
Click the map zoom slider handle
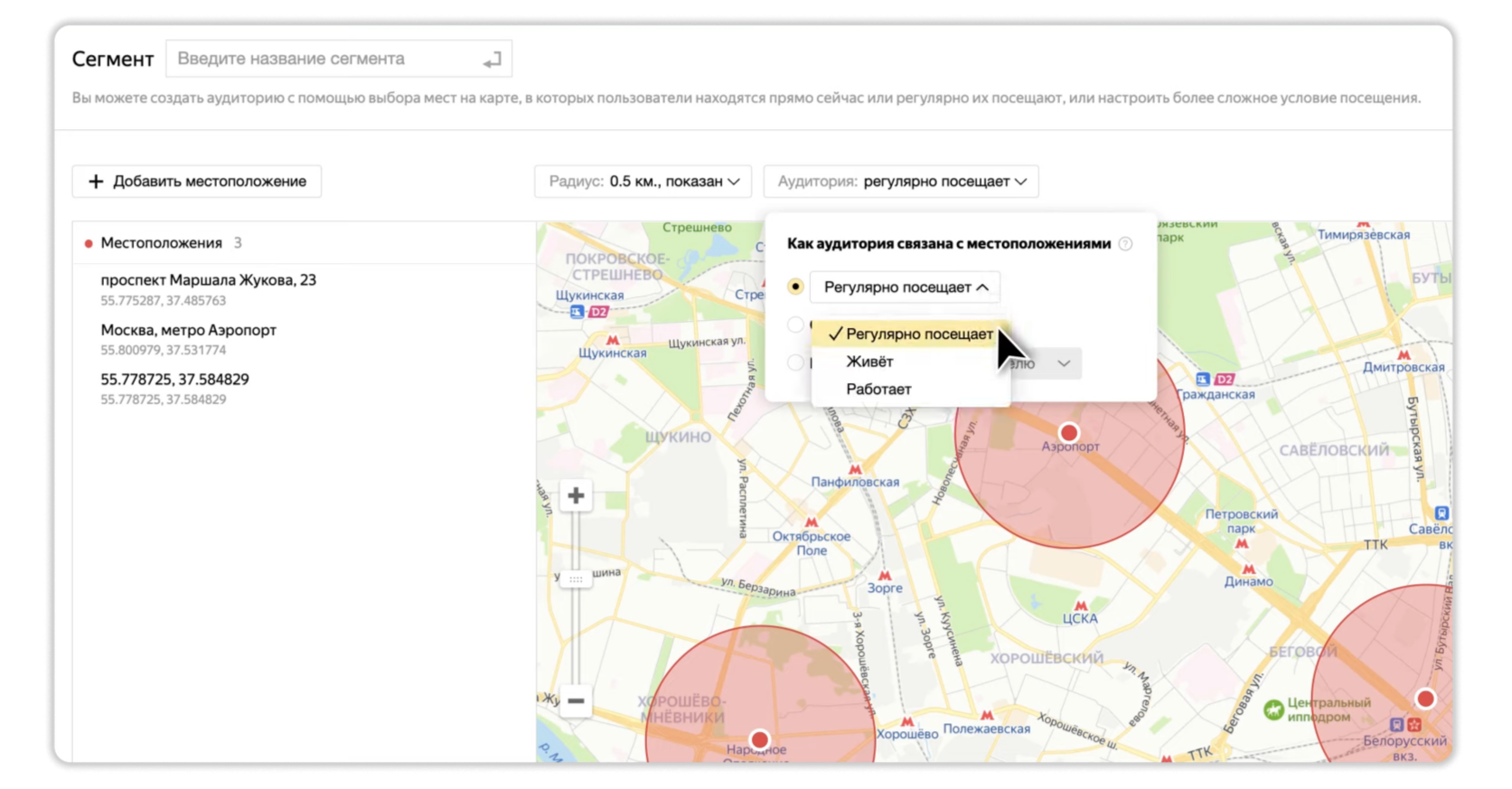(x=576, y=578)
